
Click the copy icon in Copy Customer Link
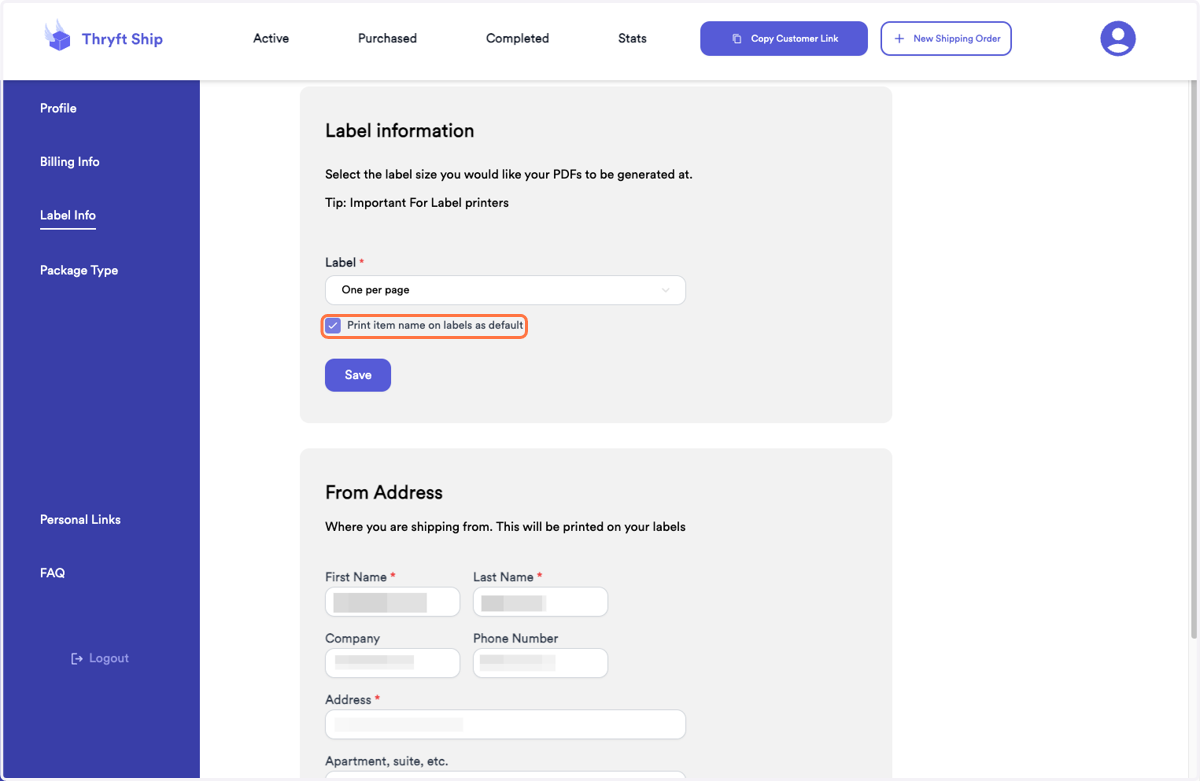[737, 39]
